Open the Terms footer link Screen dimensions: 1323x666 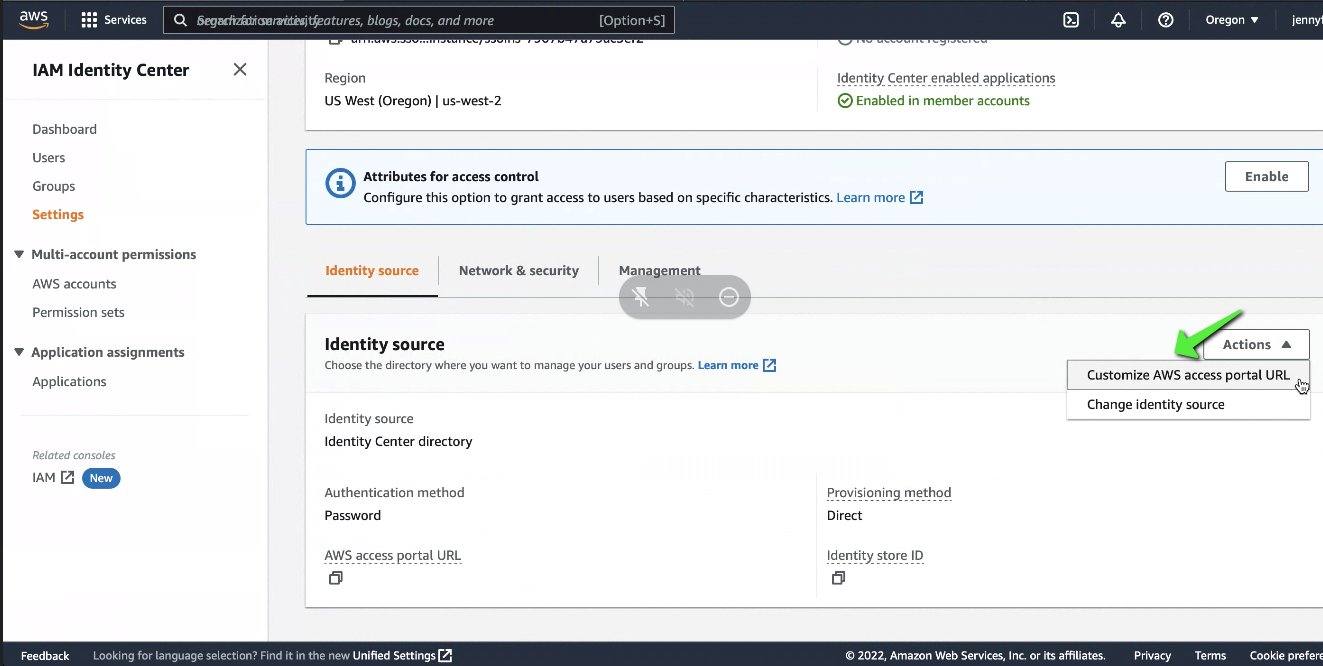point(1210,656)
